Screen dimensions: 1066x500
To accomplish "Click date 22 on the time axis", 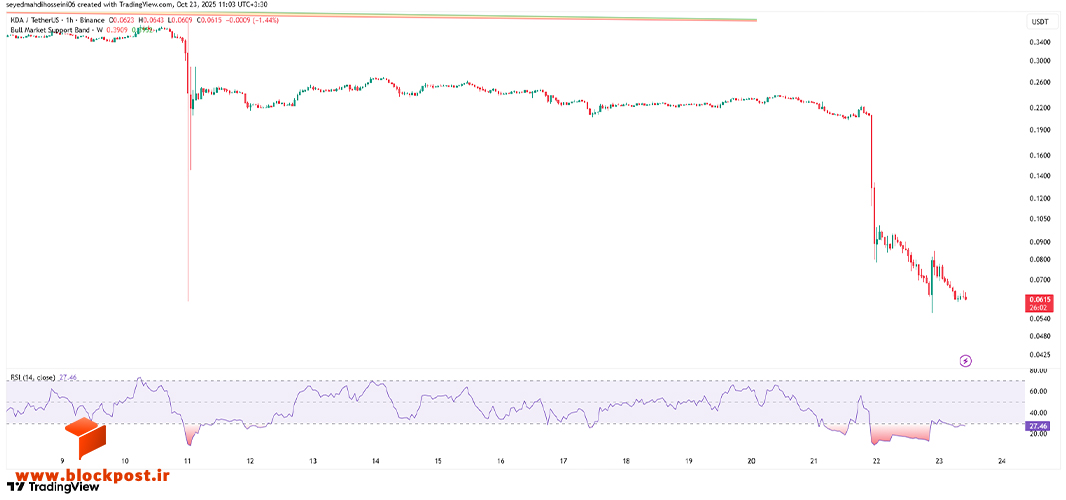I will point(876,461).
